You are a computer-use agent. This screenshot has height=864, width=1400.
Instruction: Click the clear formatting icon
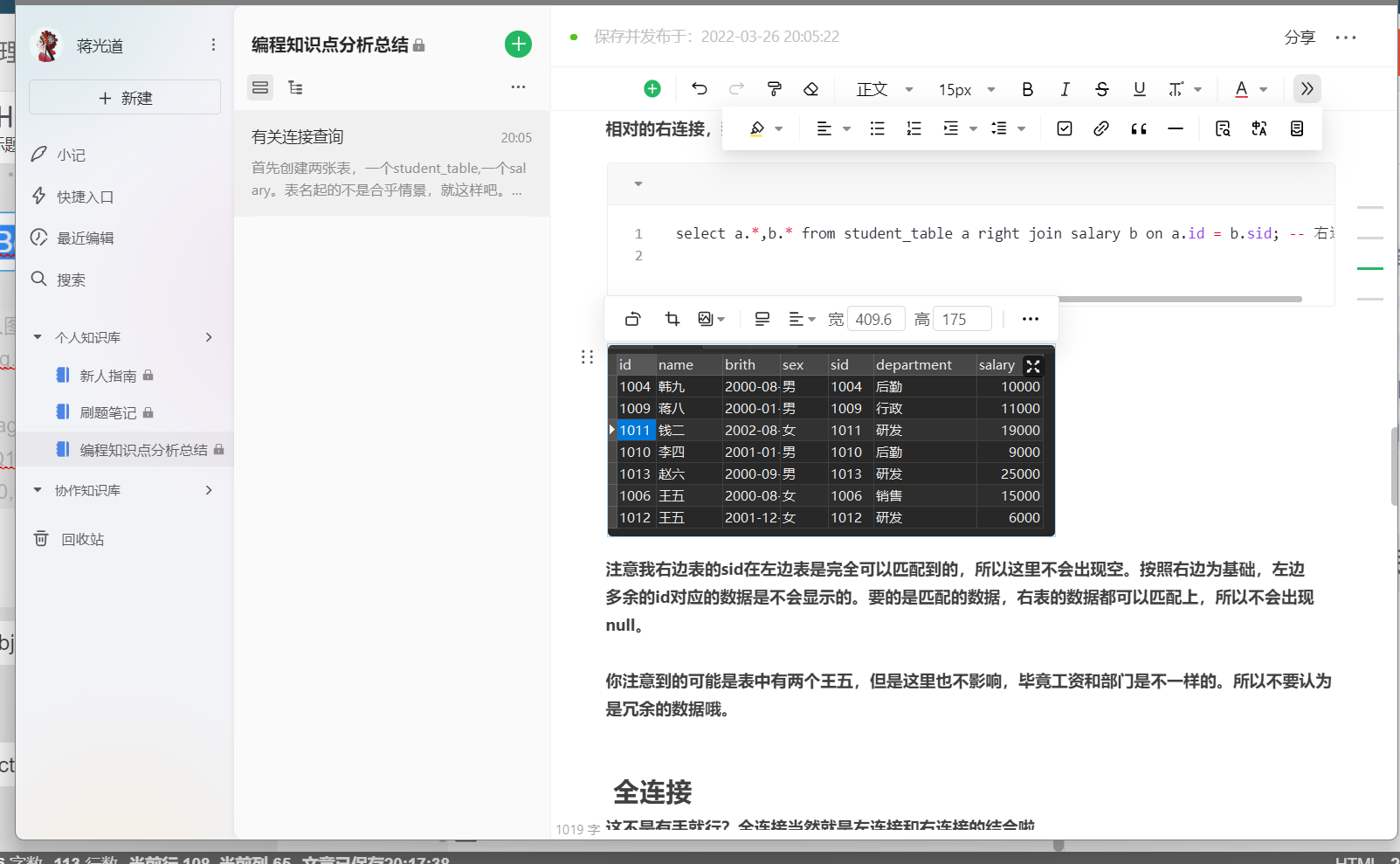click(811, 88)
